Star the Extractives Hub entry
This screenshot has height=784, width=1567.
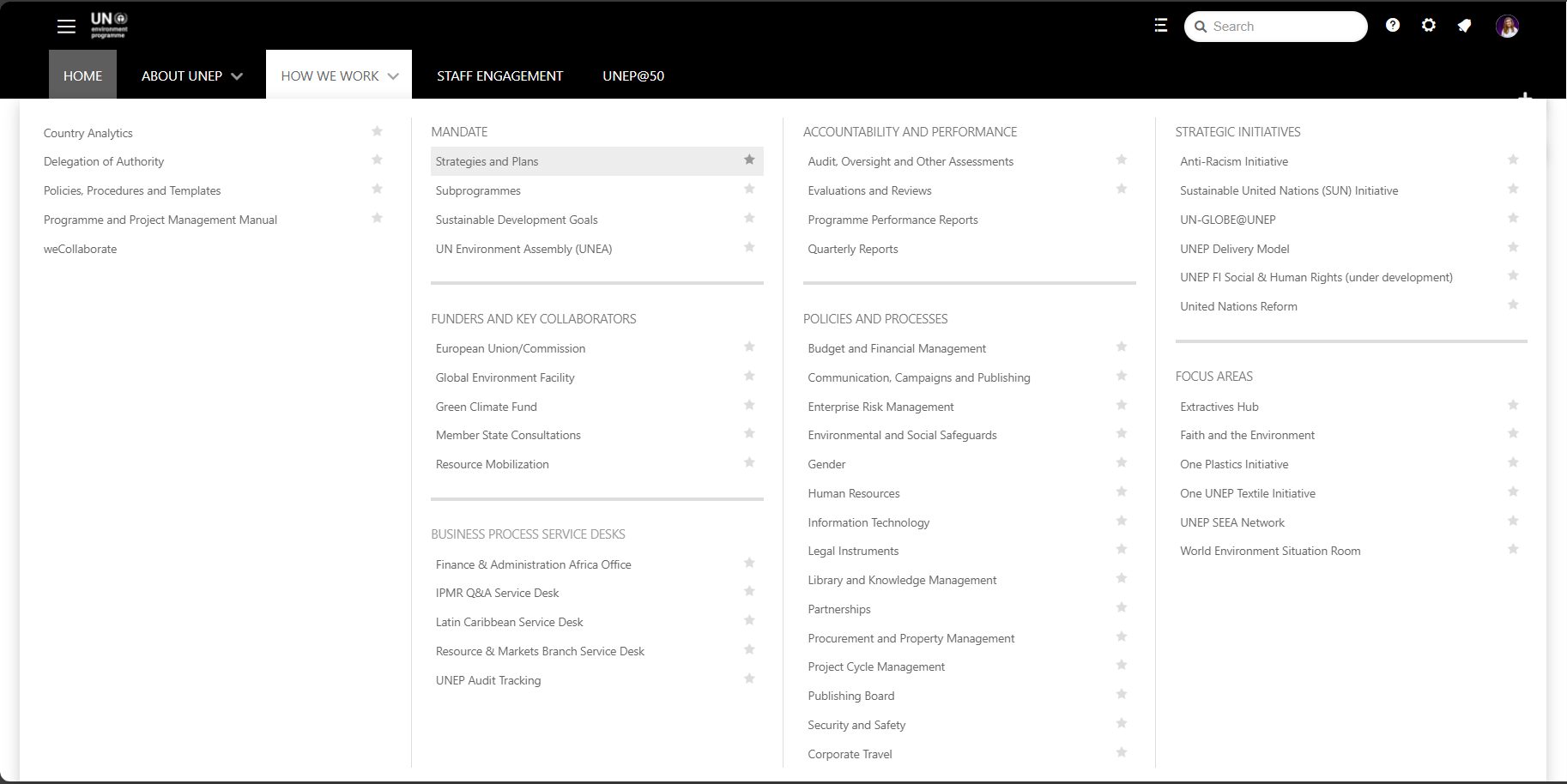[1513, 406]
